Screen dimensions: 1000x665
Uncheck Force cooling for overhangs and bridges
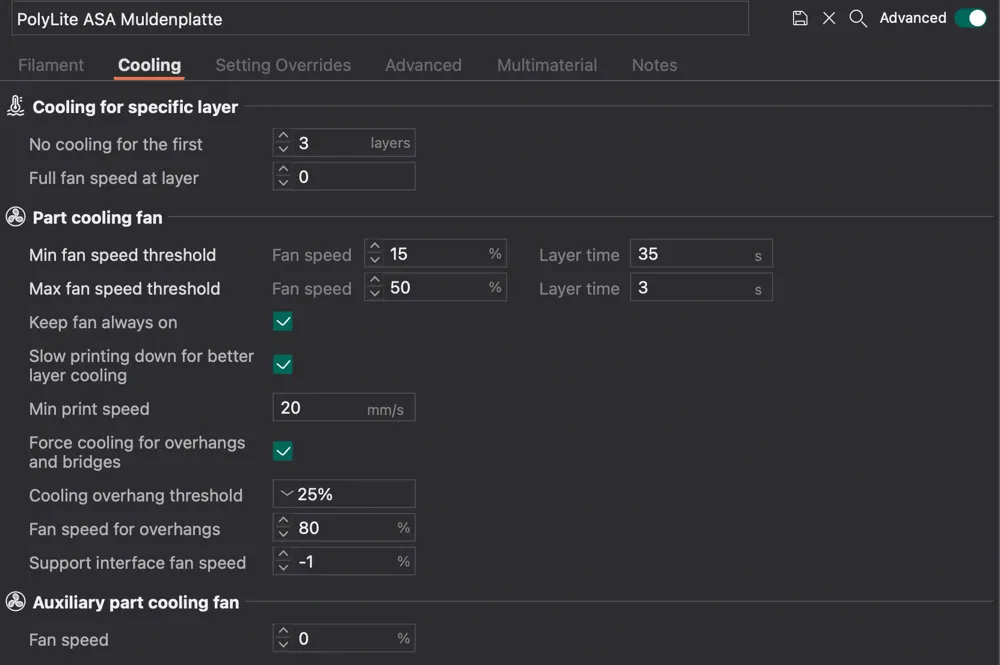[x=283, y=451]
